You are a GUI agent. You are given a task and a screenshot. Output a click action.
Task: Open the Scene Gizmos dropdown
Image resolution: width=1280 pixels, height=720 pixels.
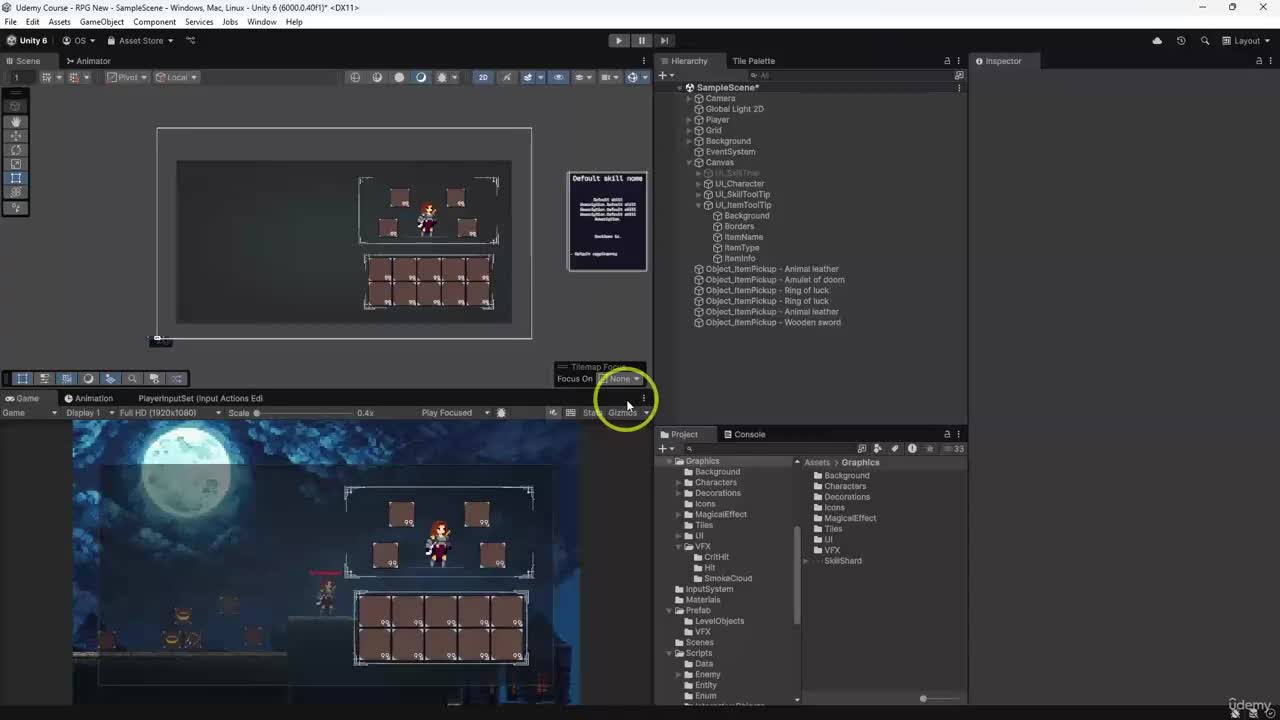tap(644, 77)
